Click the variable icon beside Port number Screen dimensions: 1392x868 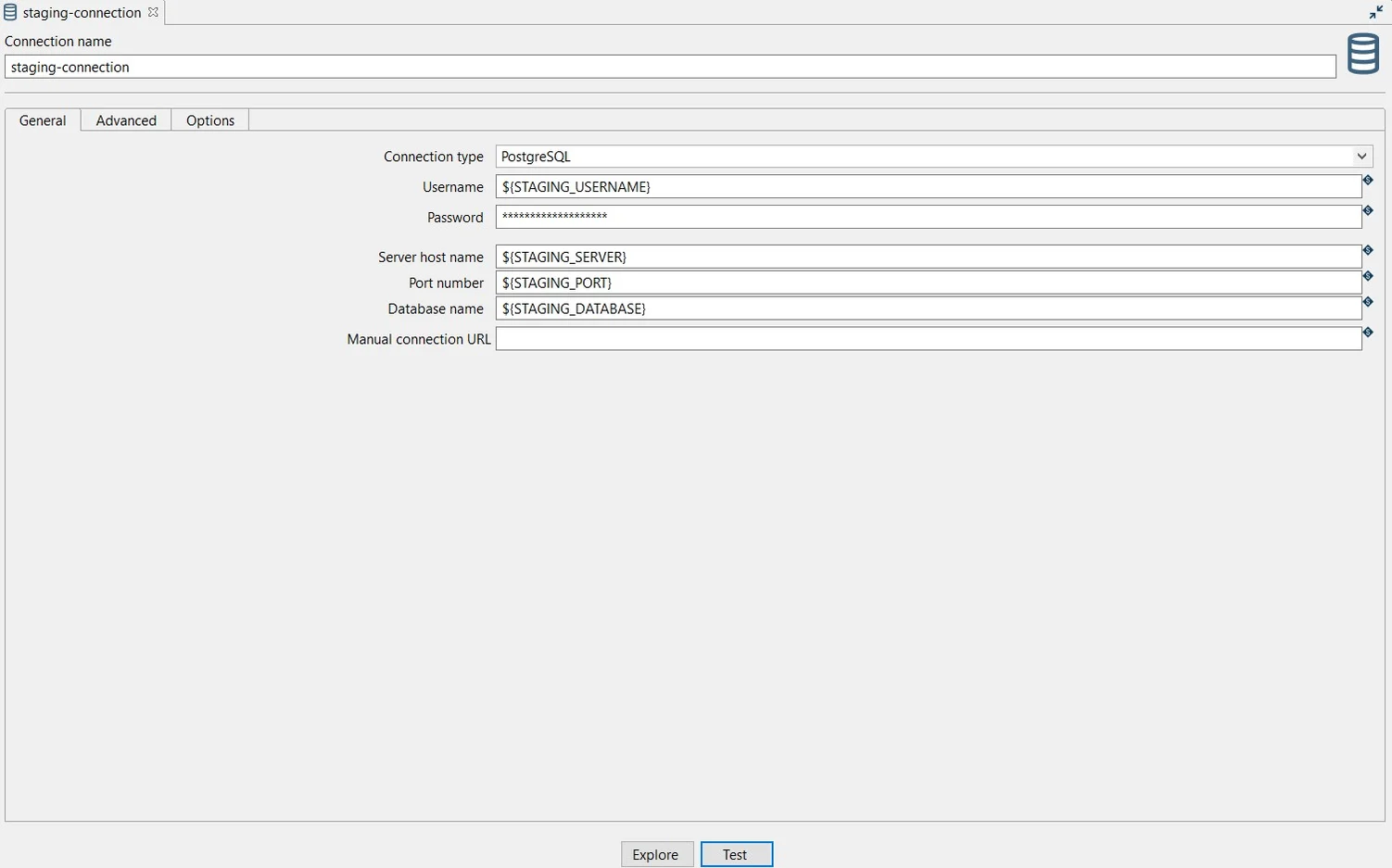pos(1368,275)
